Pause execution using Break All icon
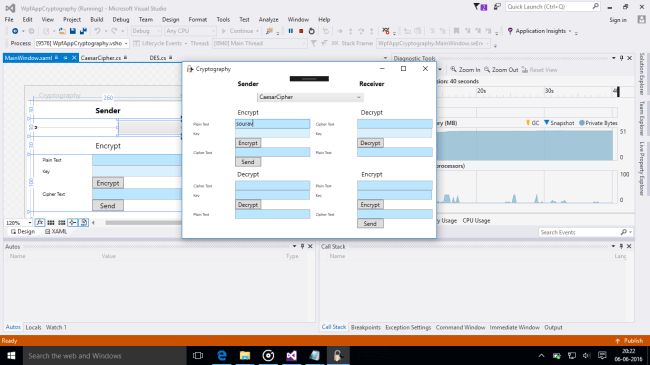650x365 pixels. [x=291, y=31]
